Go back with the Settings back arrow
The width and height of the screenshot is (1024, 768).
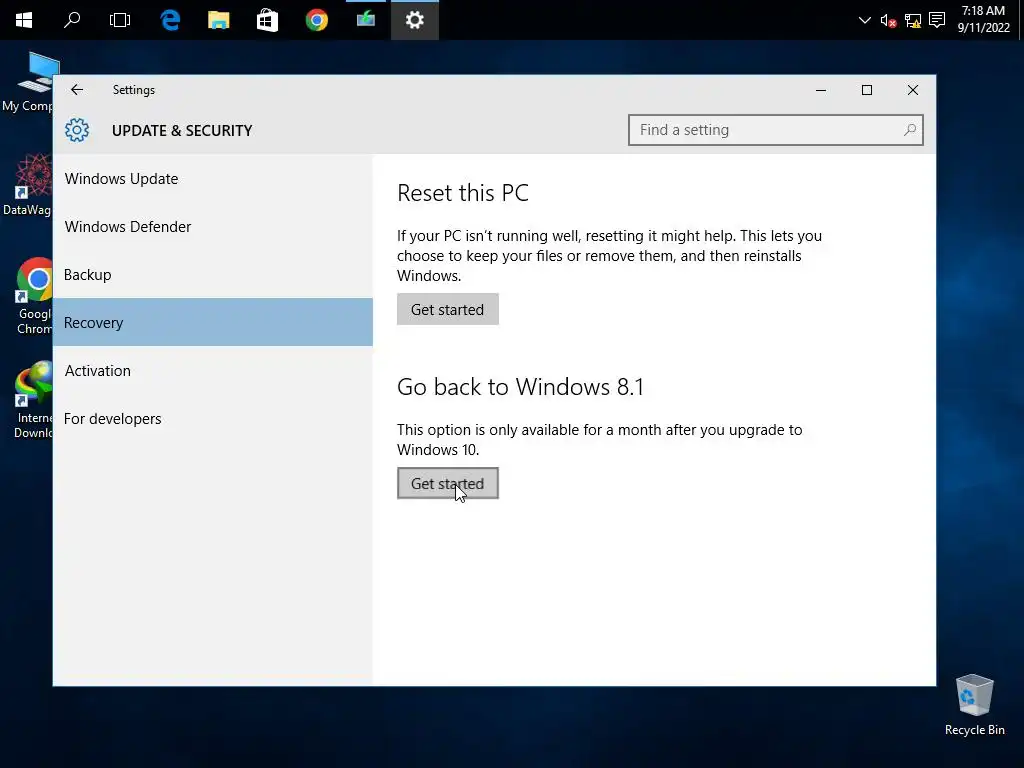[77, 89]
